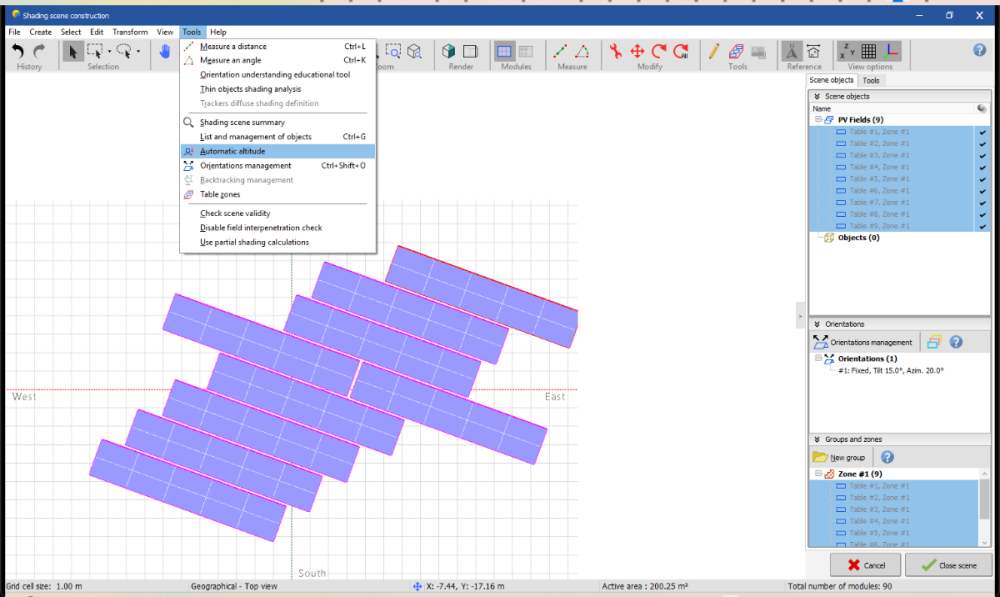The image size is (1000, 597).
Task: Click the Undo arrow in History
Action: (x=18, y=52)
